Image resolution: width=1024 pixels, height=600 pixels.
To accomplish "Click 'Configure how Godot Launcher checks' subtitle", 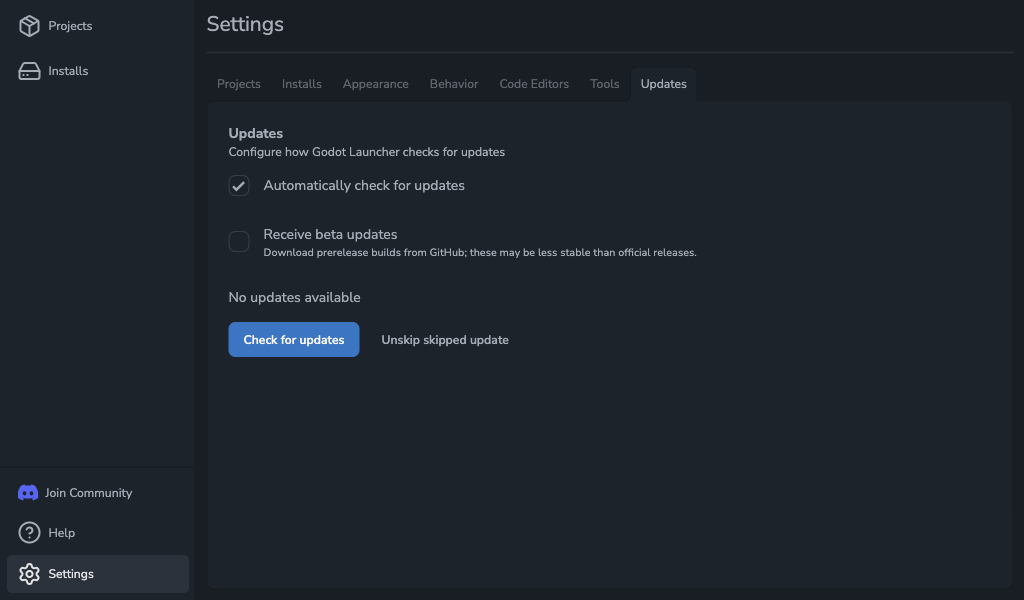I will [366, 152].
